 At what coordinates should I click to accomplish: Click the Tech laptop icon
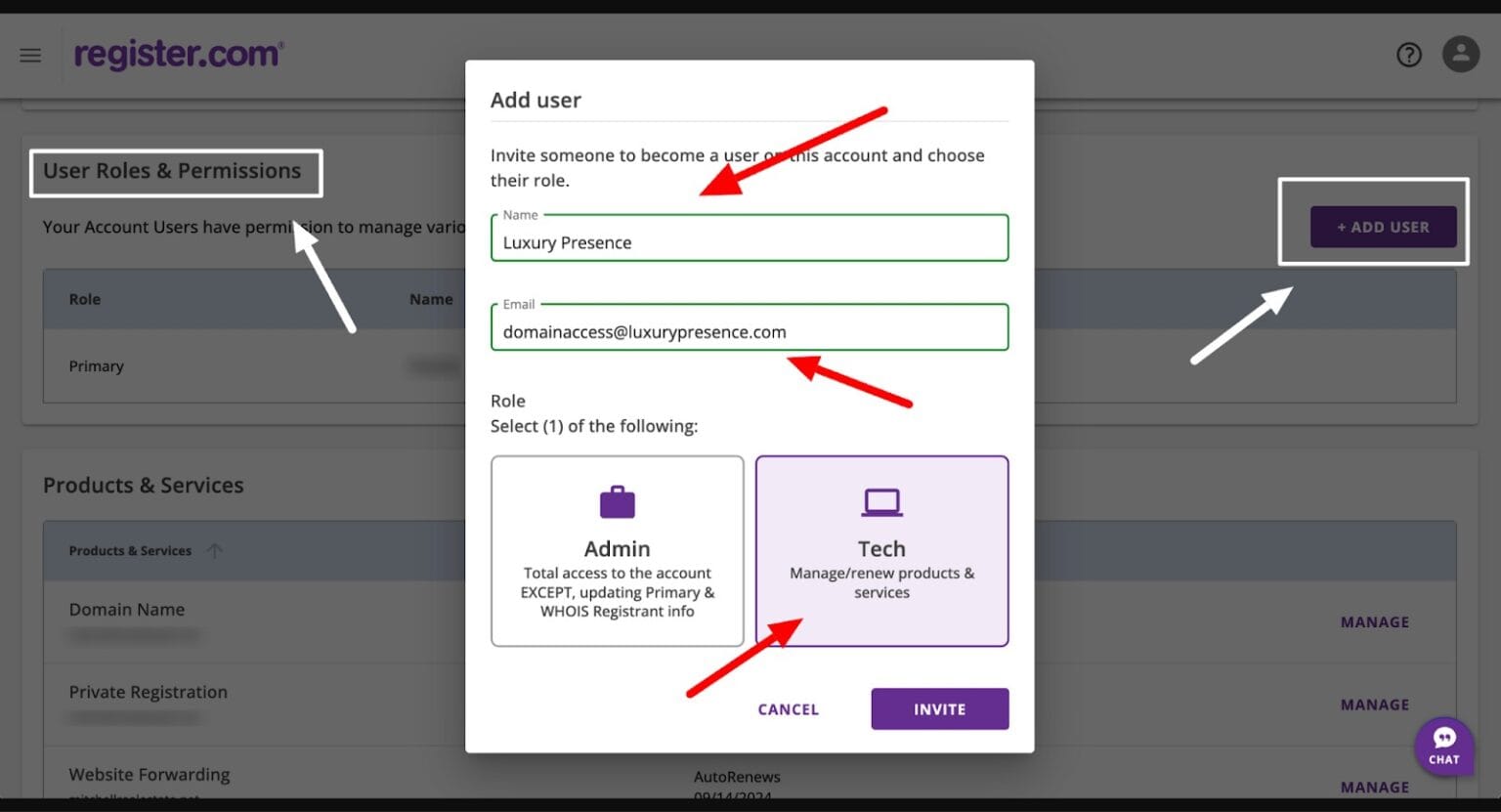tap(881, 502)
